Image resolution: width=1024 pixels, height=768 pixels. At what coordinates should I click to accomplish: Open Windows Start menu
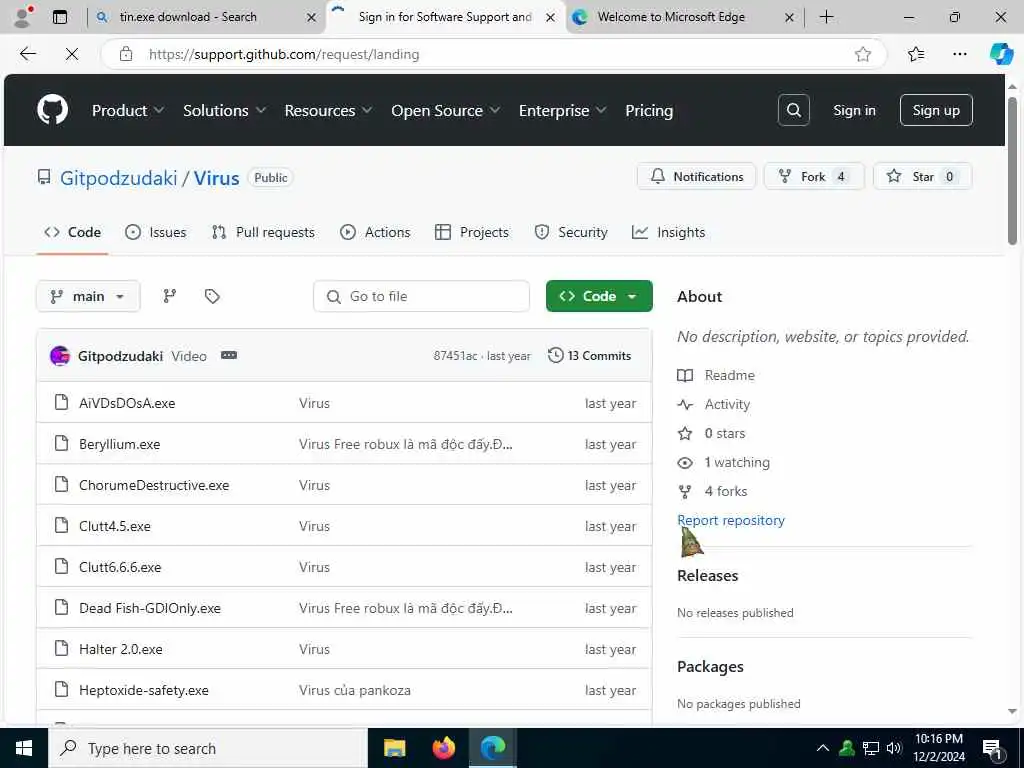[x=24, y=748]
